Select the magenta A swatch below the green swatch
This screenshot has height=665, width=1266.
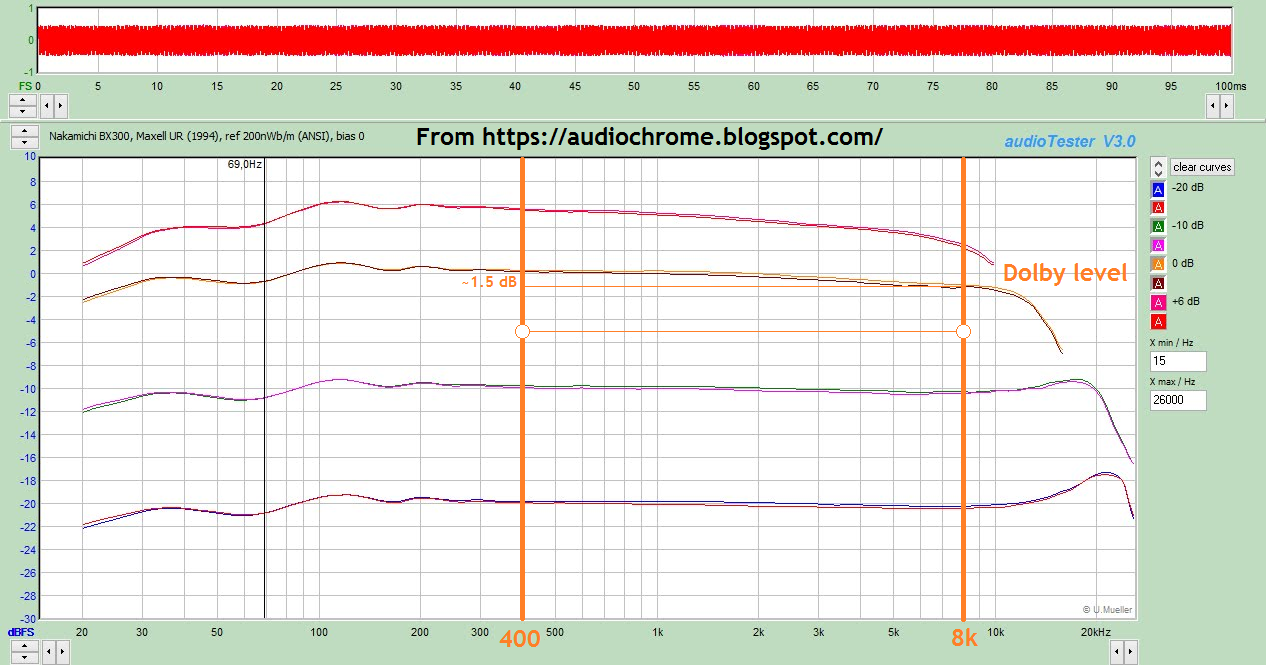coord(1158,245)
